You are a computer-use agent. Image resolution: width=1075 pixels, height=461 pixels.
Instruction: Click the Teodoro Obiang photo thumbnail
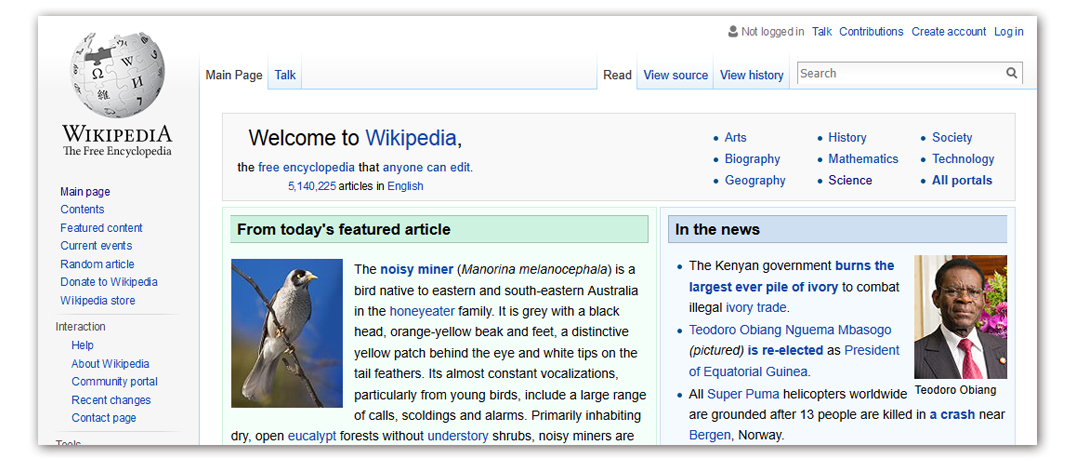tap(961, 317)
